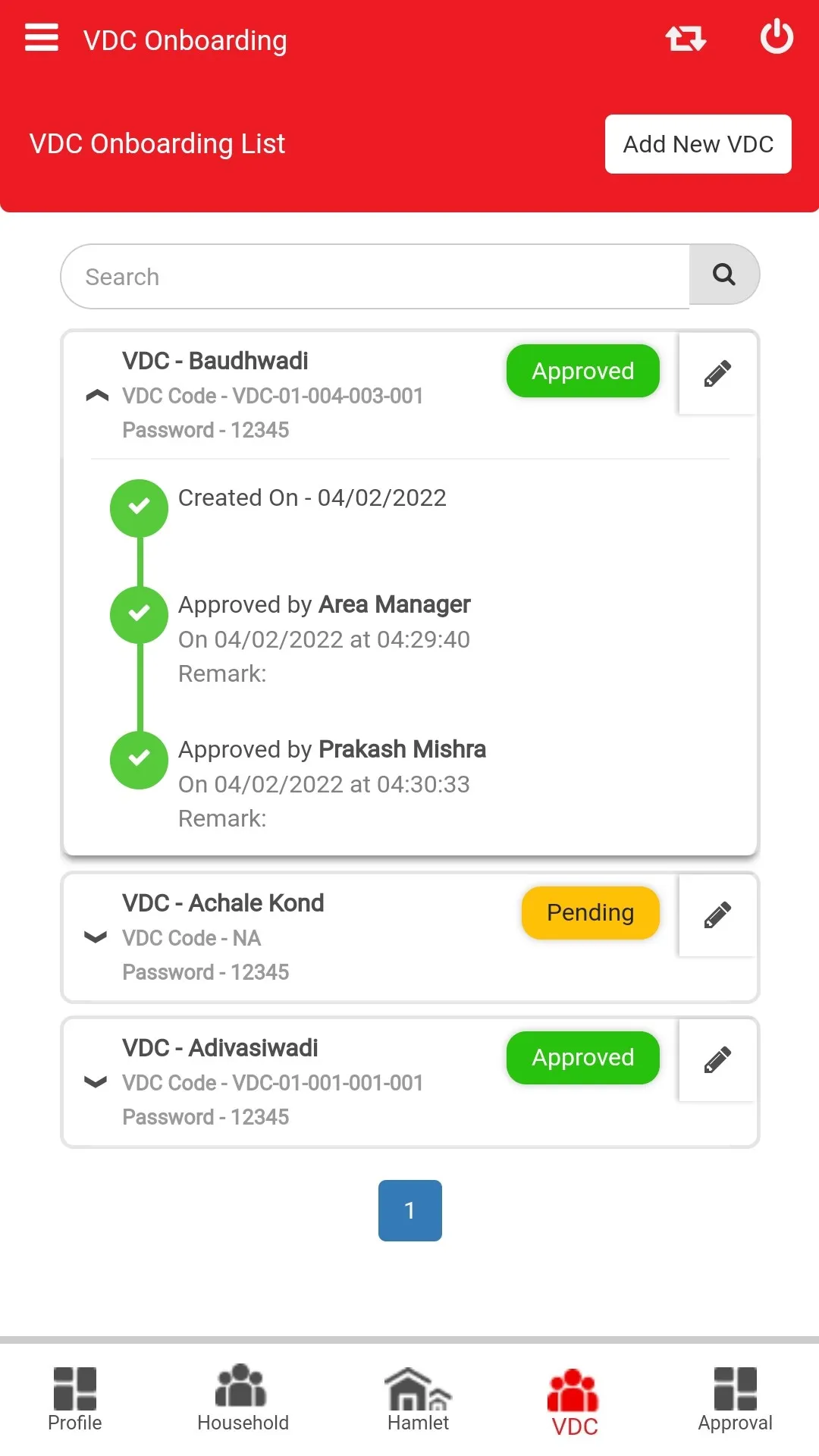Edit the Achale Kond VDC entry

point(717,915)
